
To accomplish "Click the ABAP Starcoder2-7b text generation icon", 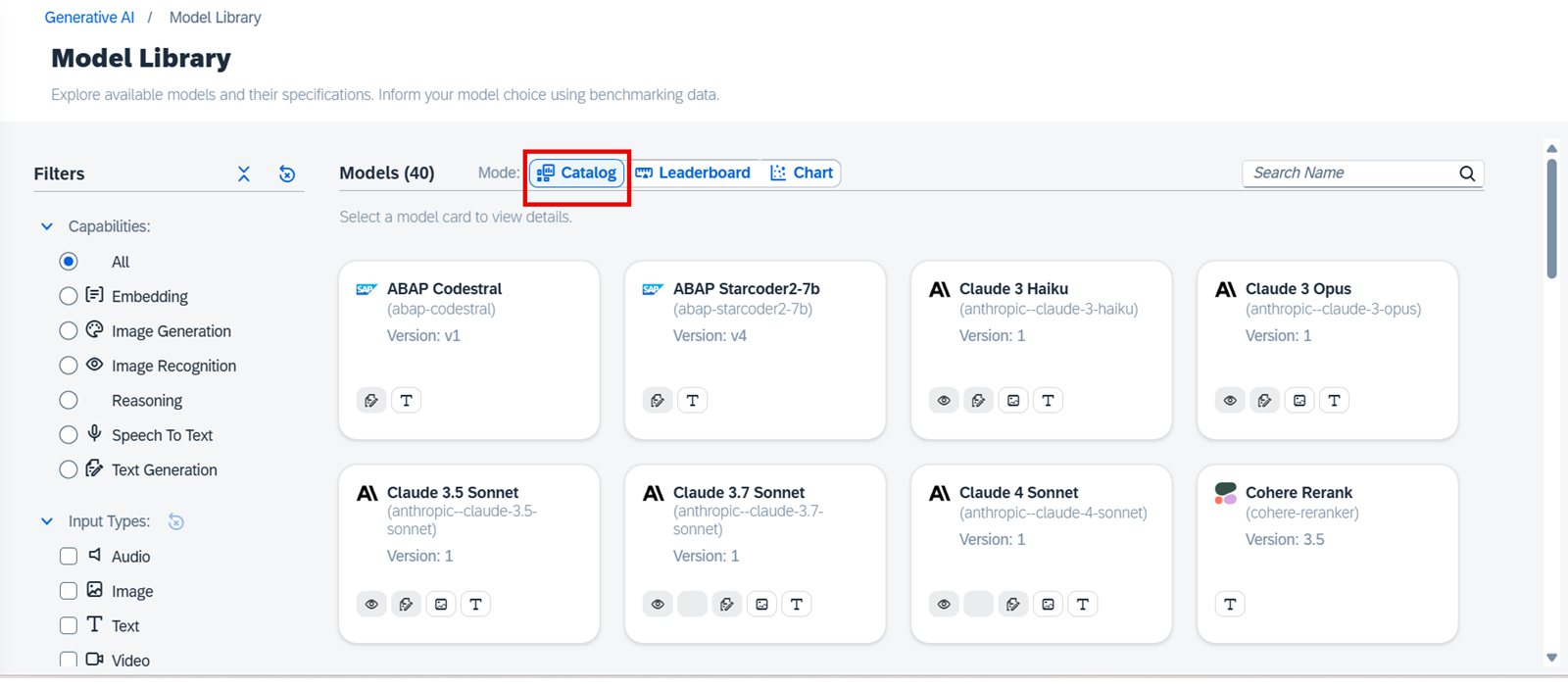I will click(x=658, y=400).
